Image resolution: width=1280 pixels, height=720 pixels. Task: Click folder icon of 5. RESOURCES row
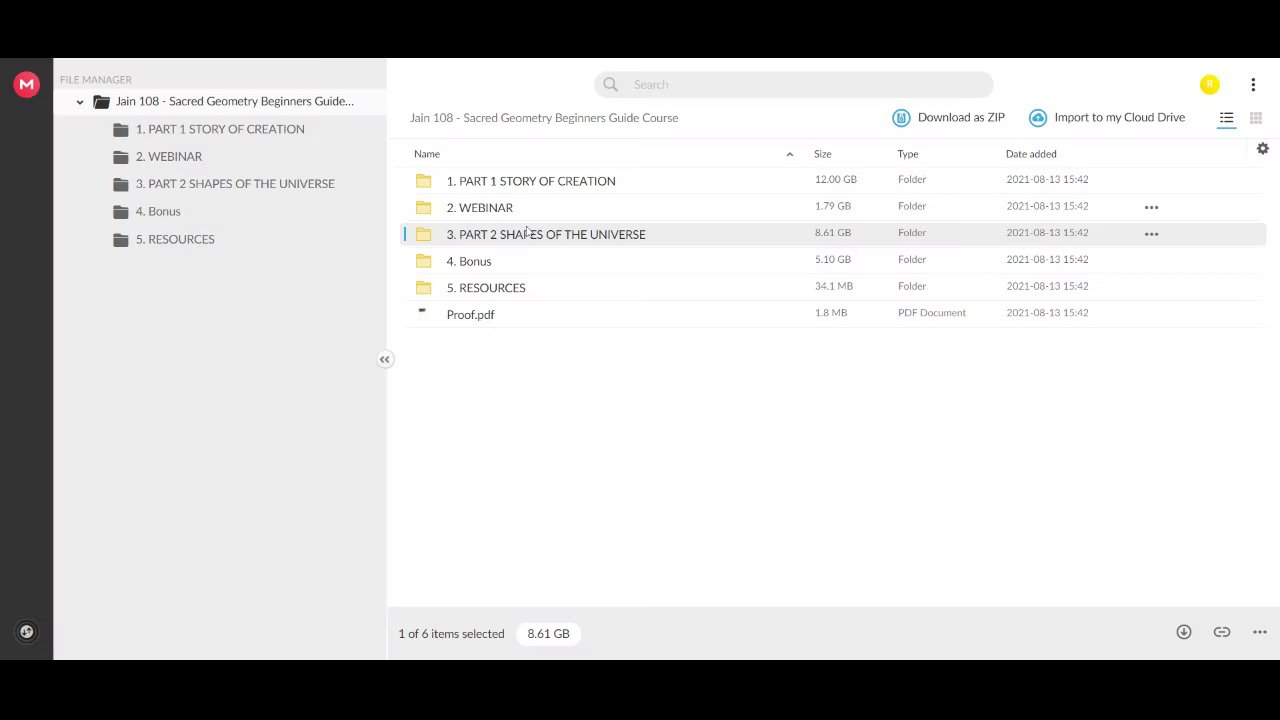click(x=424, y=287)
